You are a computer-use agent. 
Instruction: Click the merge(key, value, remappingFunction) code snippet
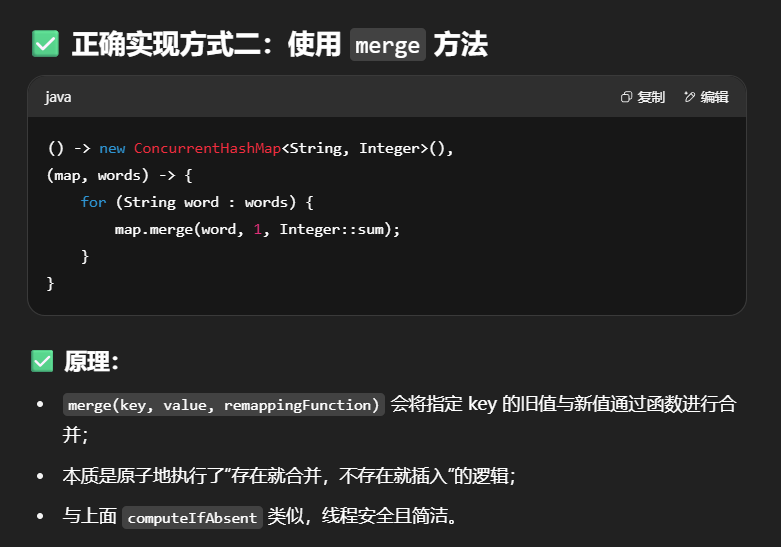pyautogui.click(x=223, y=405)
